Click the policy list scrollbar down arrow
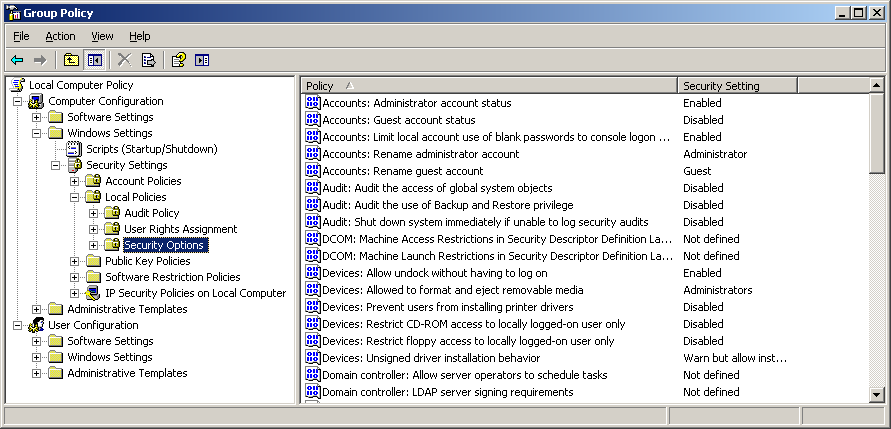 click(x=877, y=394)
